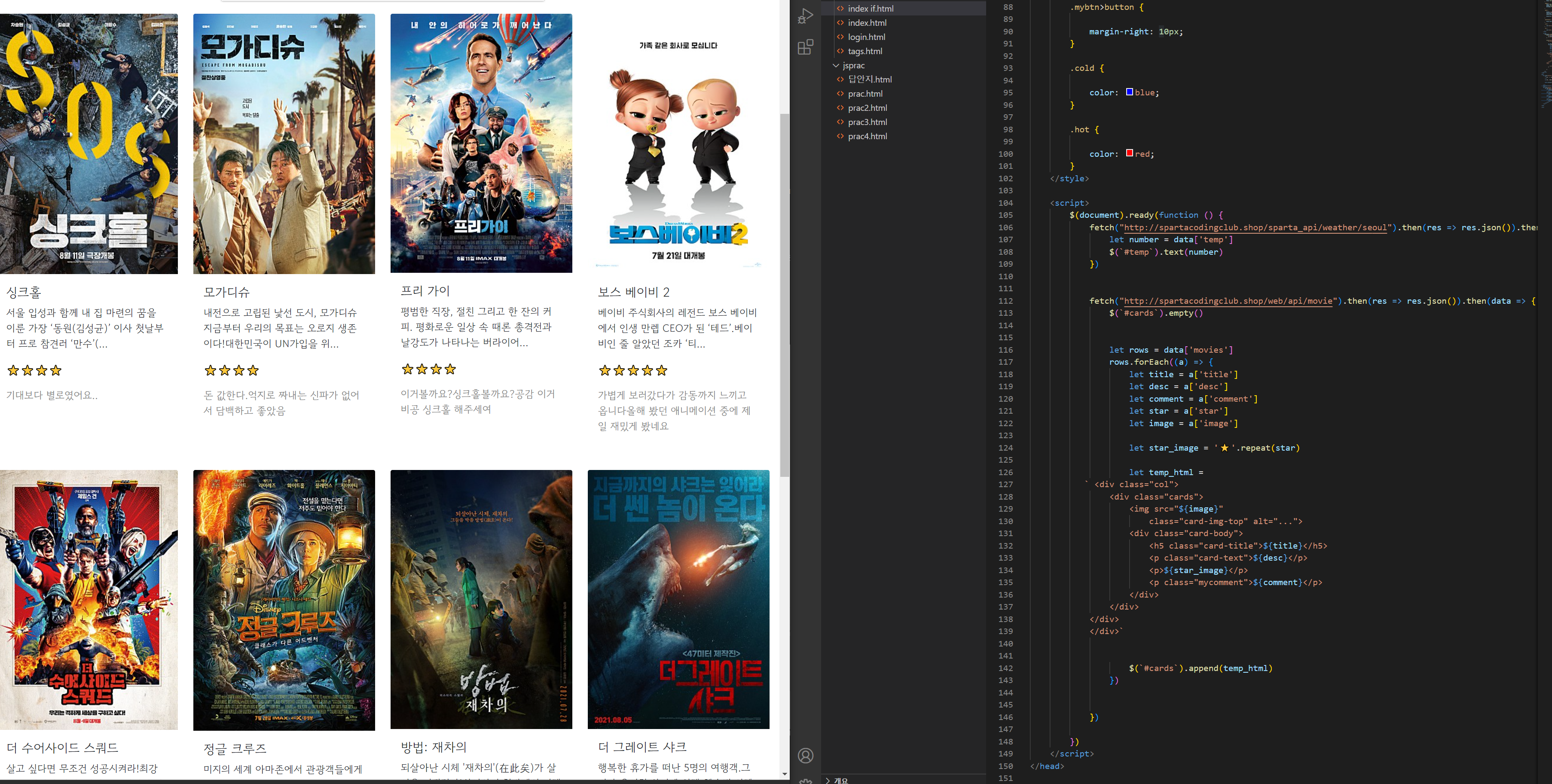The width and height of the screenshot is (1552, 784).
Task: Click the file icon beside prac4.html
Action: click(840, 136)
